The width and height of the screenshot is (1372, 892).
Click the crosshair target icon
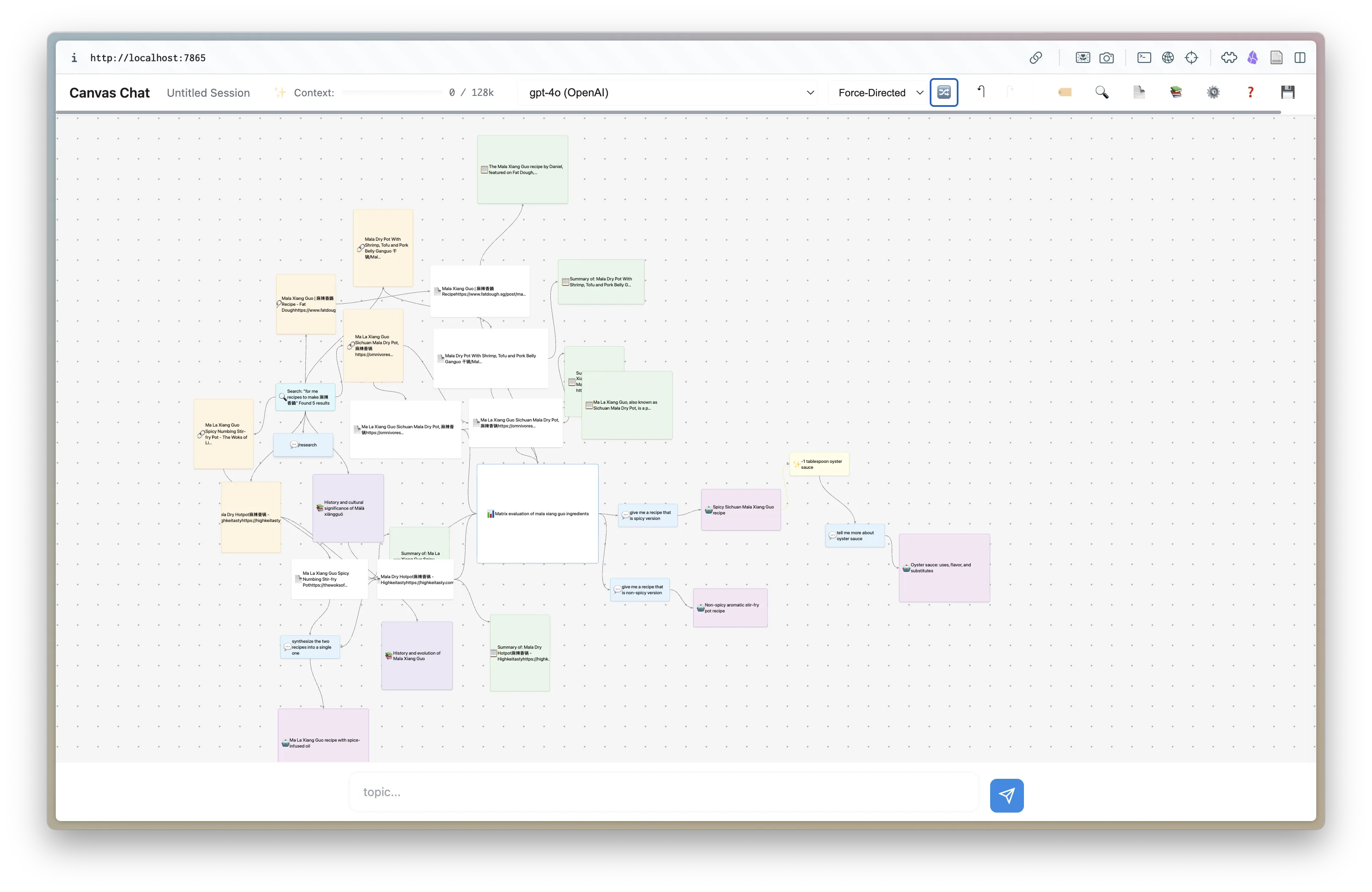[1192, 57]
